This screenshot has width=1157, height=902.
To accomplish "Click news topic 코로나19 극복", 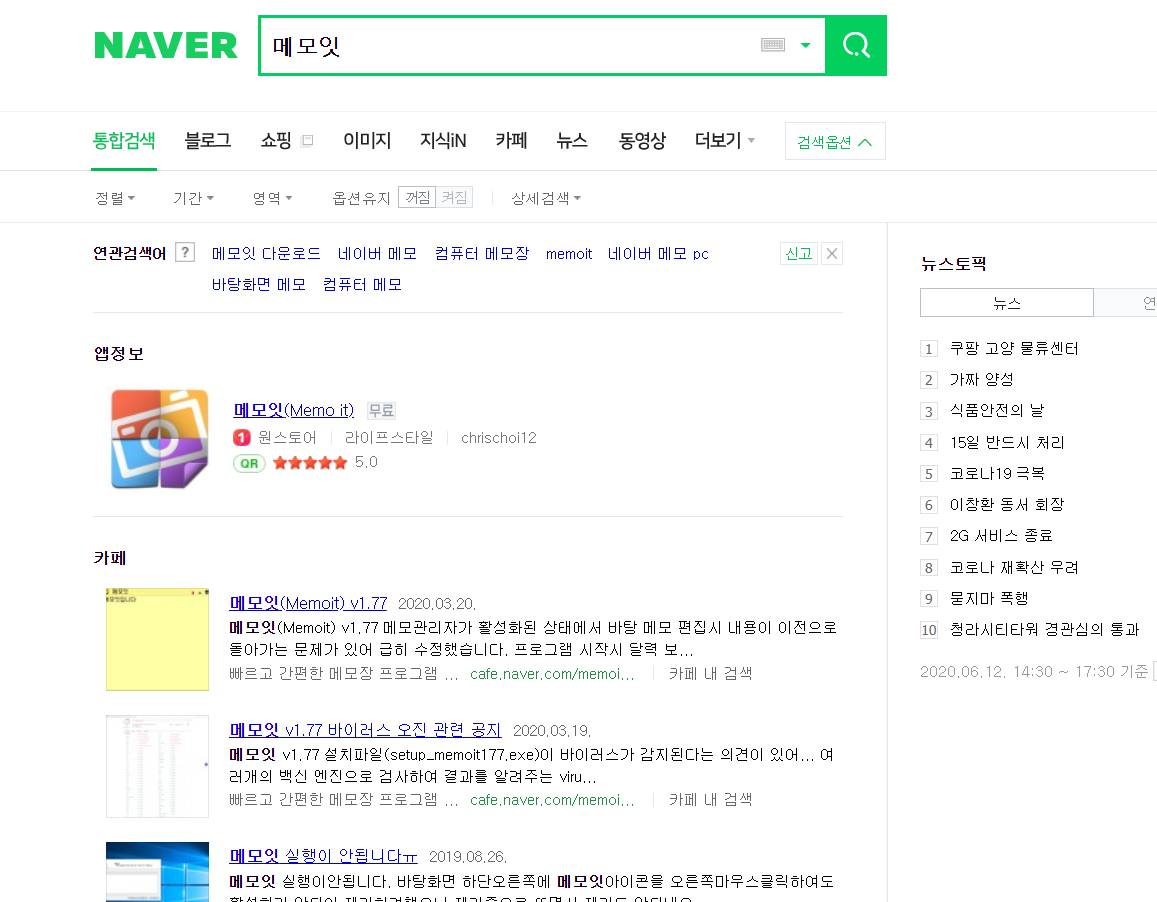I will tap(997, 473).
